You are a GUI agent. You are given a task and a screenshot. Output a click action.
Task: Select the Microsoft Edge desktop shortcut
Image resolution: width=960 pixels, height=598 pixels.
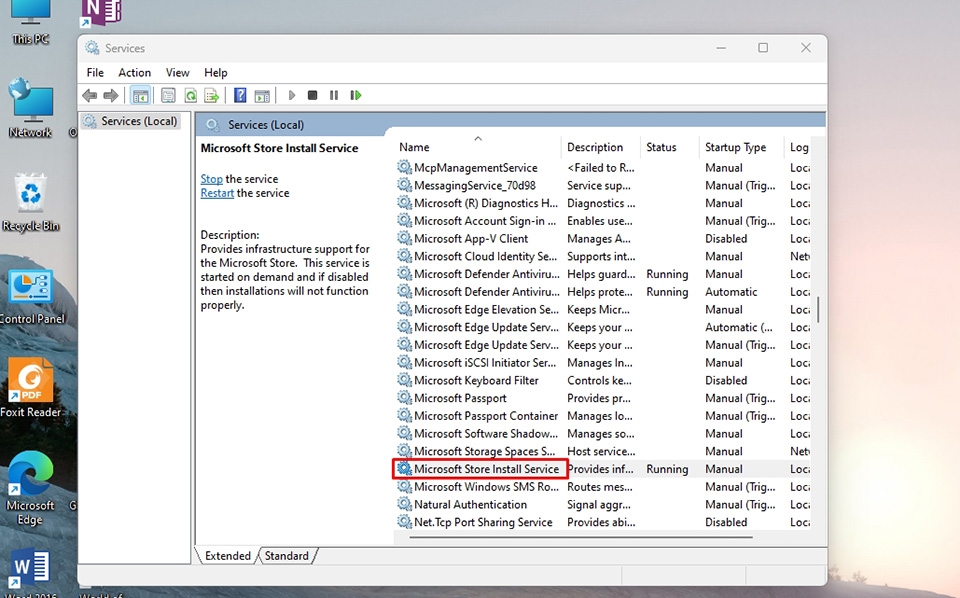point(30,488)
